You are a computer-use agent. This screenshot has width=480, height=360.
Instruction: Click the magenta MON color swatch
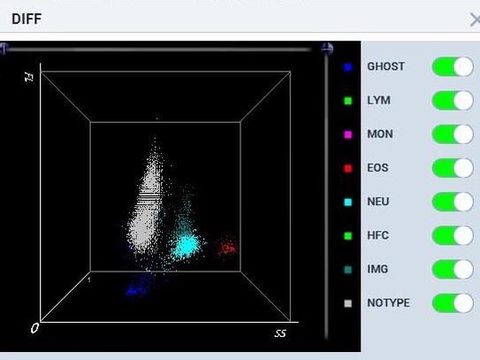coord(348,135)
